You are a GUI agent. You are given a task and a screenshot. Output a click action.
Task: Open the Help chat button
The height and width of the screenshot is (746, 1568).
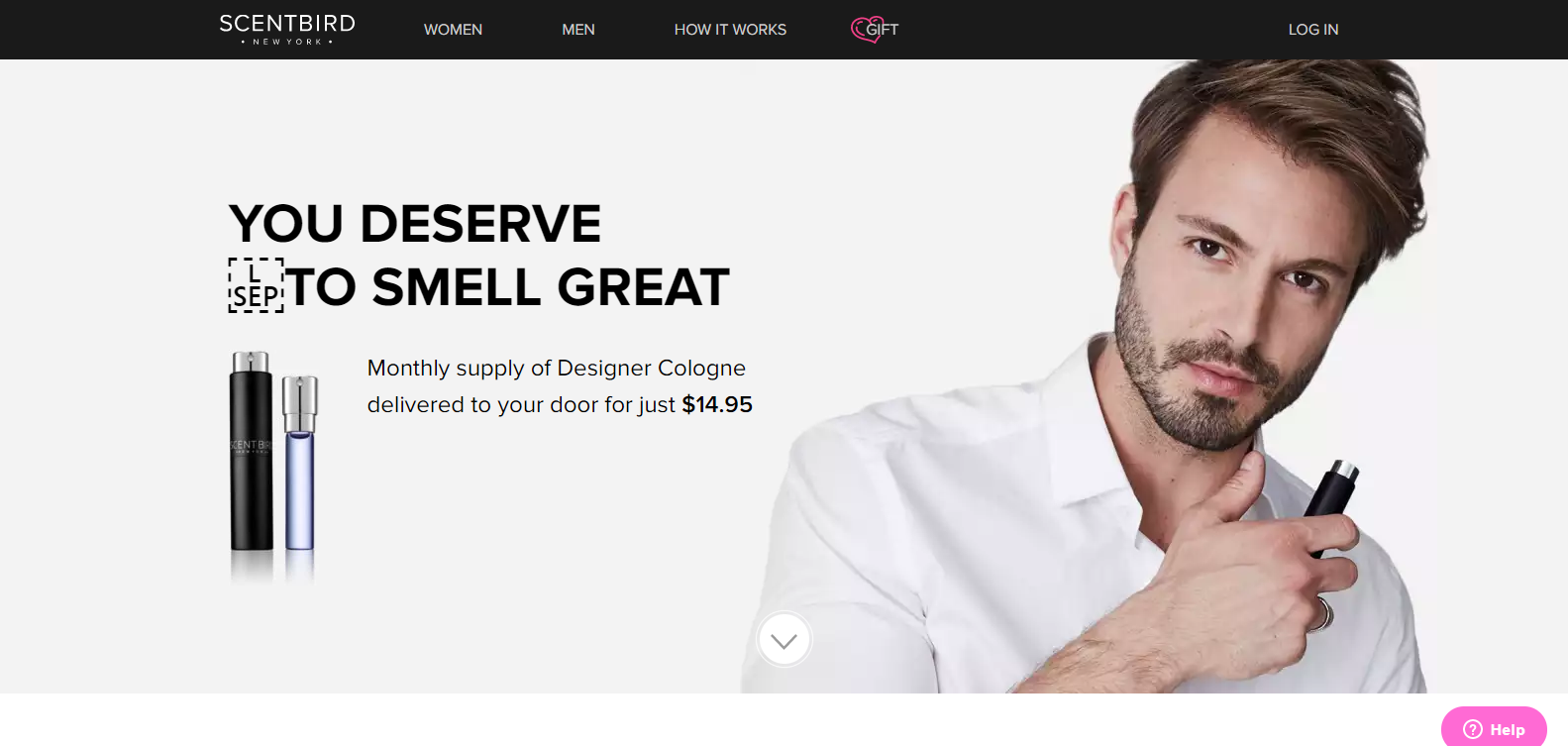tap(1494, 726)
